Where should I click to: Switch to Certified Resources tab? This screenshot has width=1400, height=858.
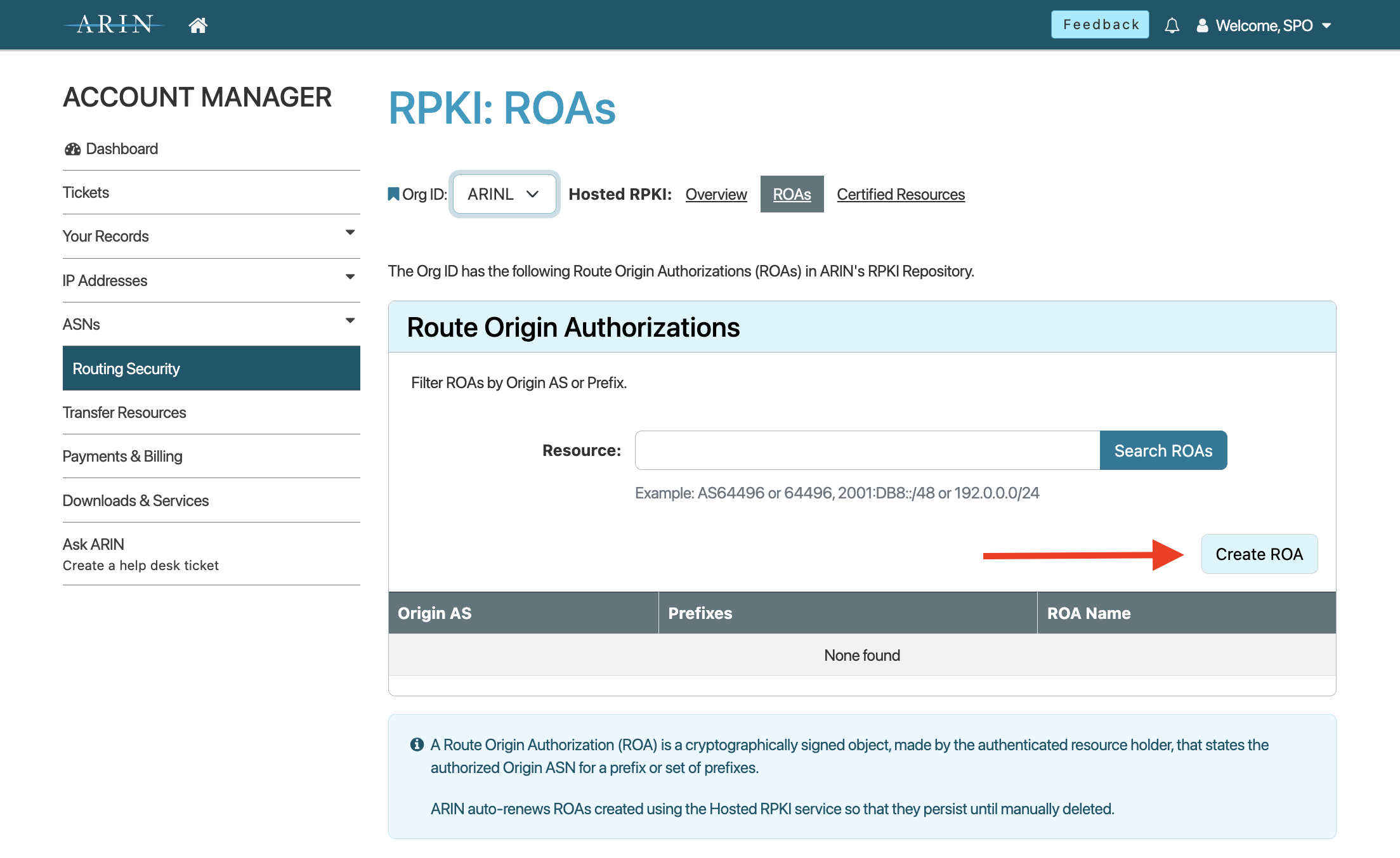(901, 194)
